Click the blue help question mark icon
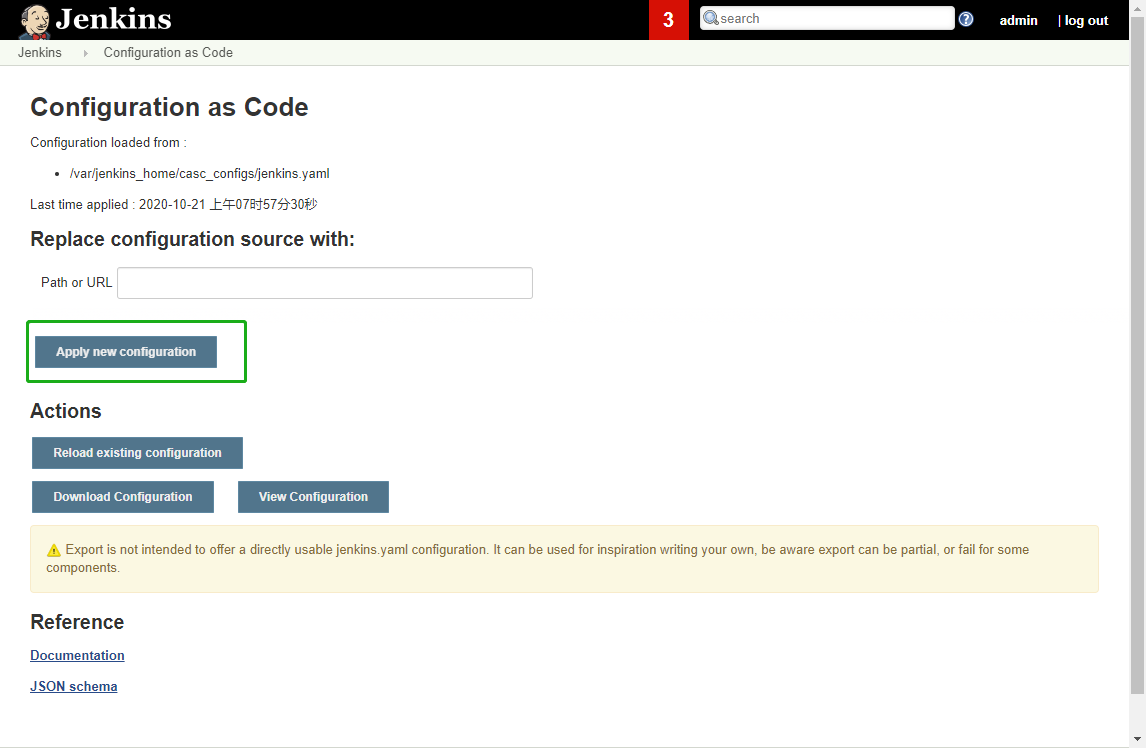 point(965,18)
